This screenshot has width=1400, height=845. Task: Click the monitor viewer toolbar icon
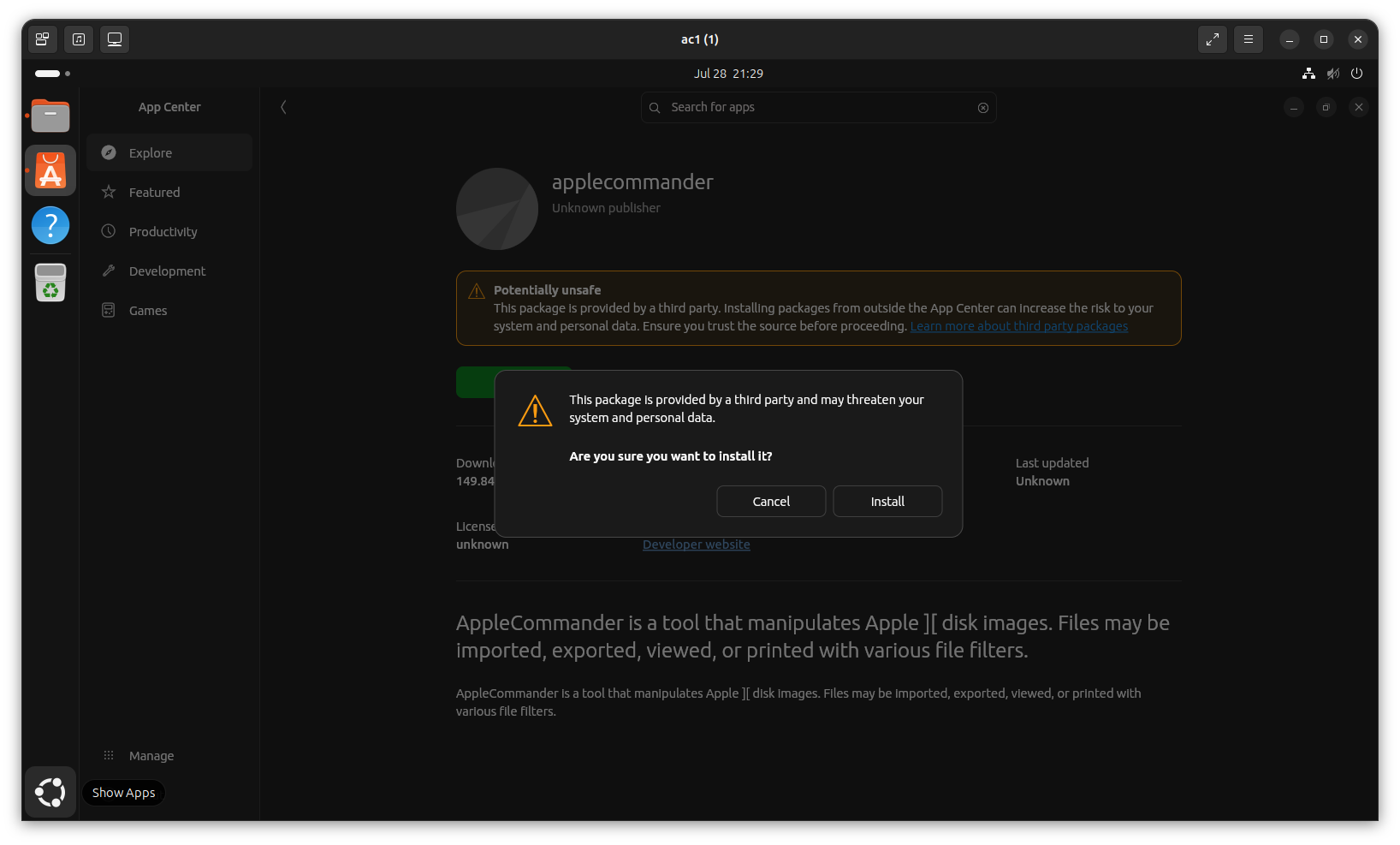click(x=115, y=39)
